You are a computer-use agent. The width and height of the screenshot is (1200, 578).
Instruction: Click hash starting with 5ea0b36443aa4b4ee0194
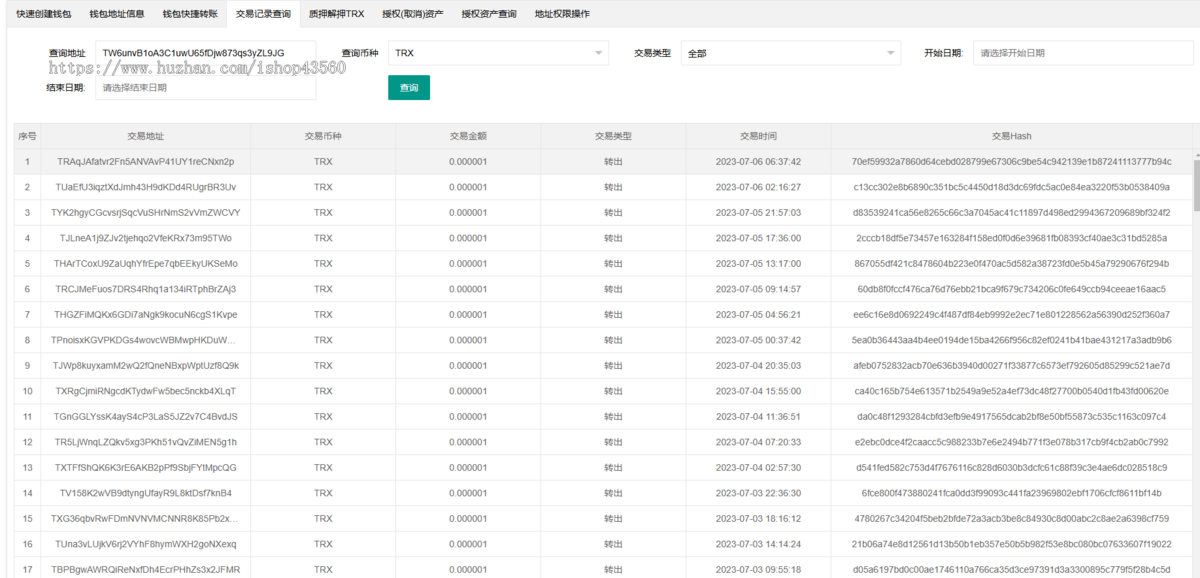click(1011, 340)
